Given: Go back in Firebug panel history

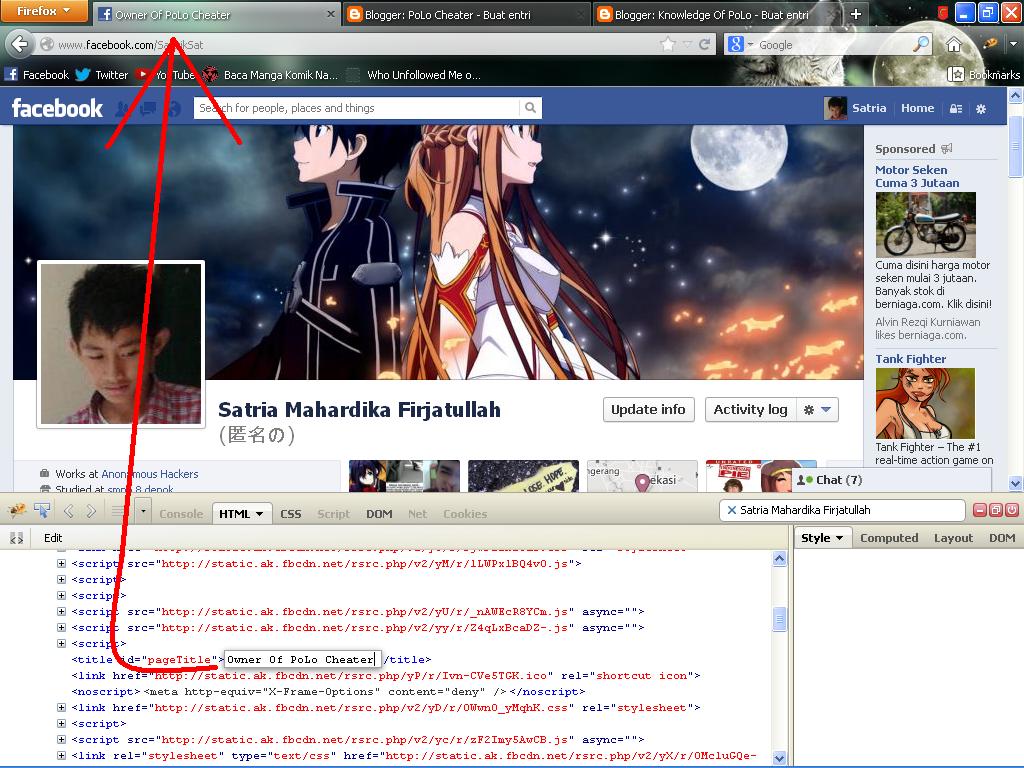Looking at the screenshot, I should tap(69, 511).
